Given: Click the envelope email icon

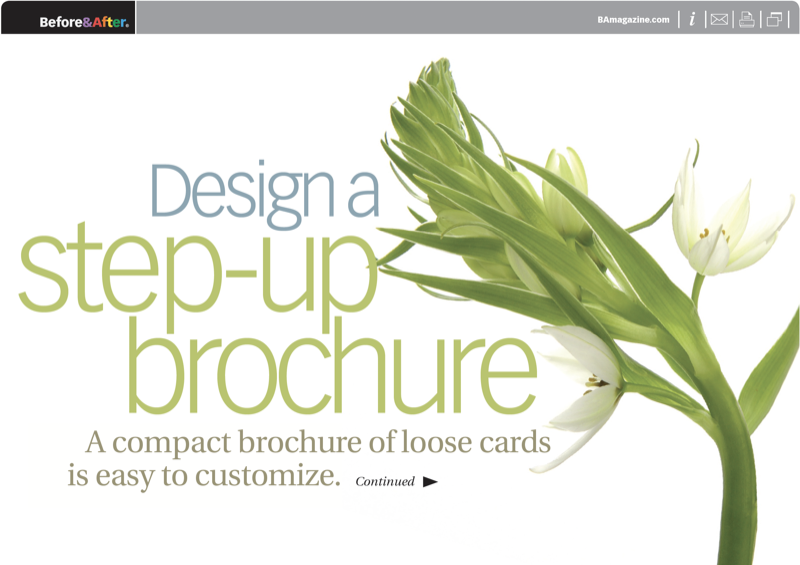Looking at the screenshot, I should click(x=718, y=19).
